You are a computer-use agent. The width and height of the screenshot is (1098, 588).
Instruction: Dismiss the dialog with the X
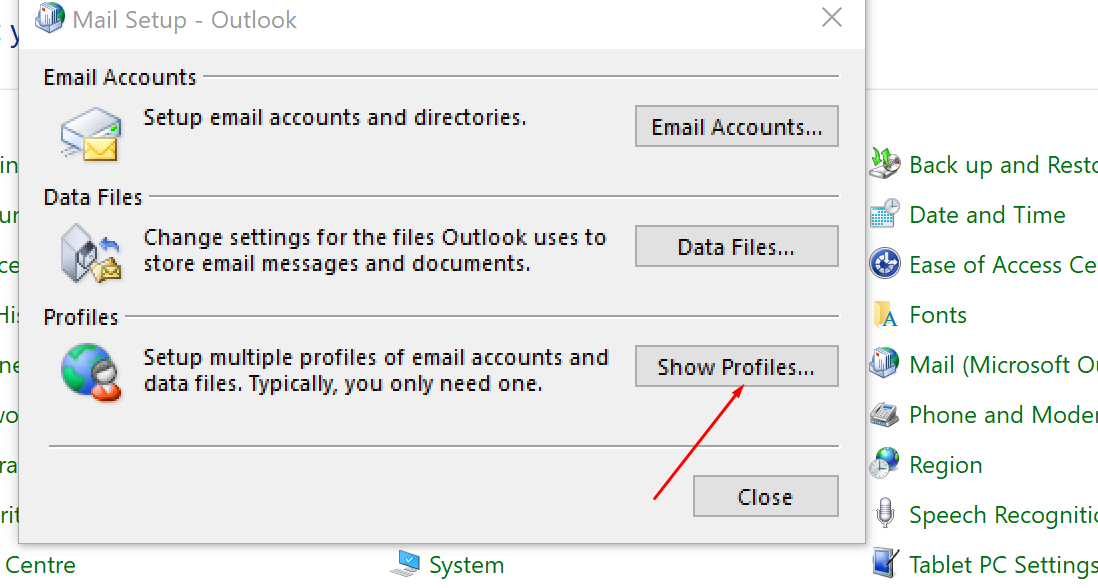click(x=831, y=17)
